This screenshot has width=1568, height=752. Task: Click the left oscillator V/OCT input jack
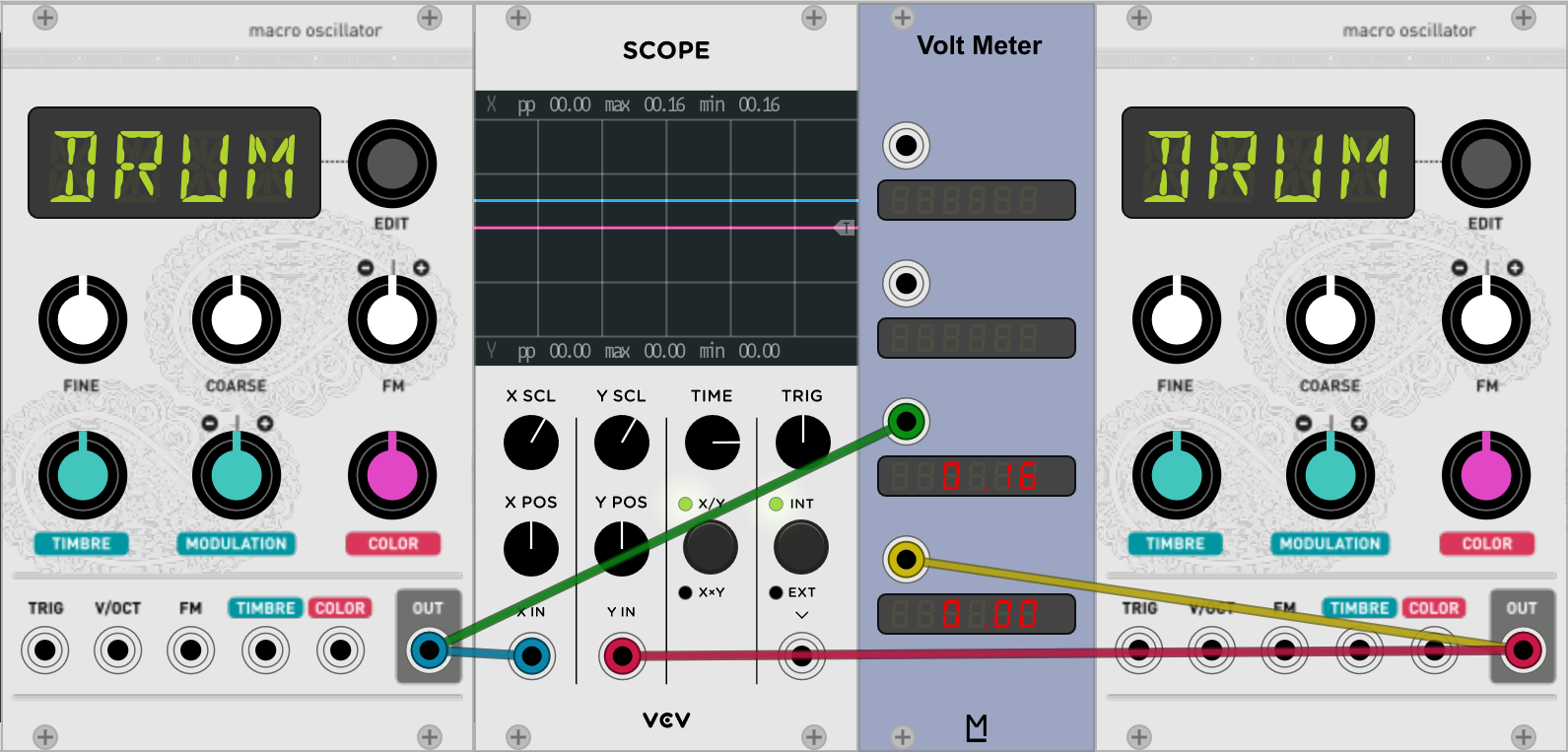[x=118, y=650]
